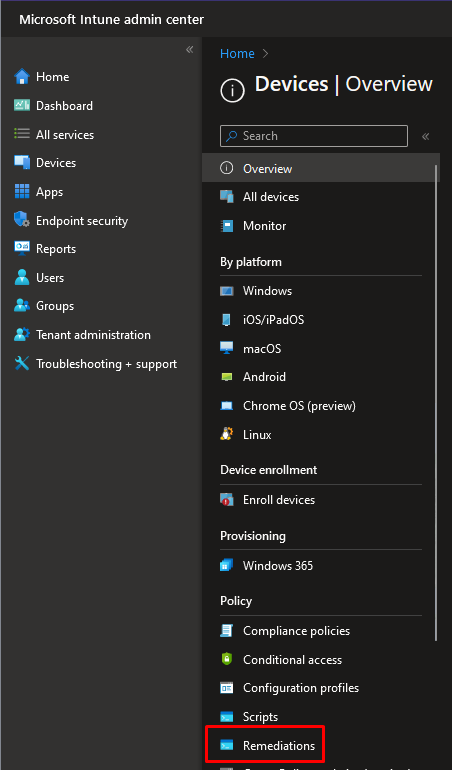Viewport: 452px width, 770px height.
Task: Click the Enroll devices icon
Action: [x=226, y=500]
